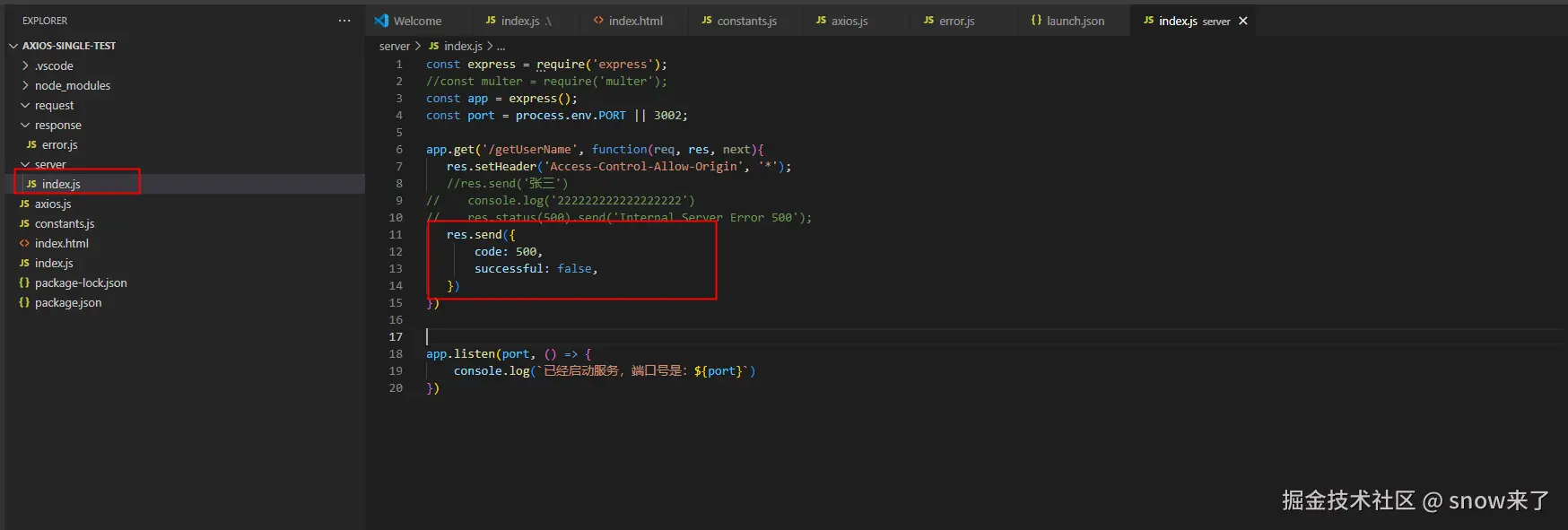
Task: Click line number 1 in the gutter
Action: coord(399,65)
